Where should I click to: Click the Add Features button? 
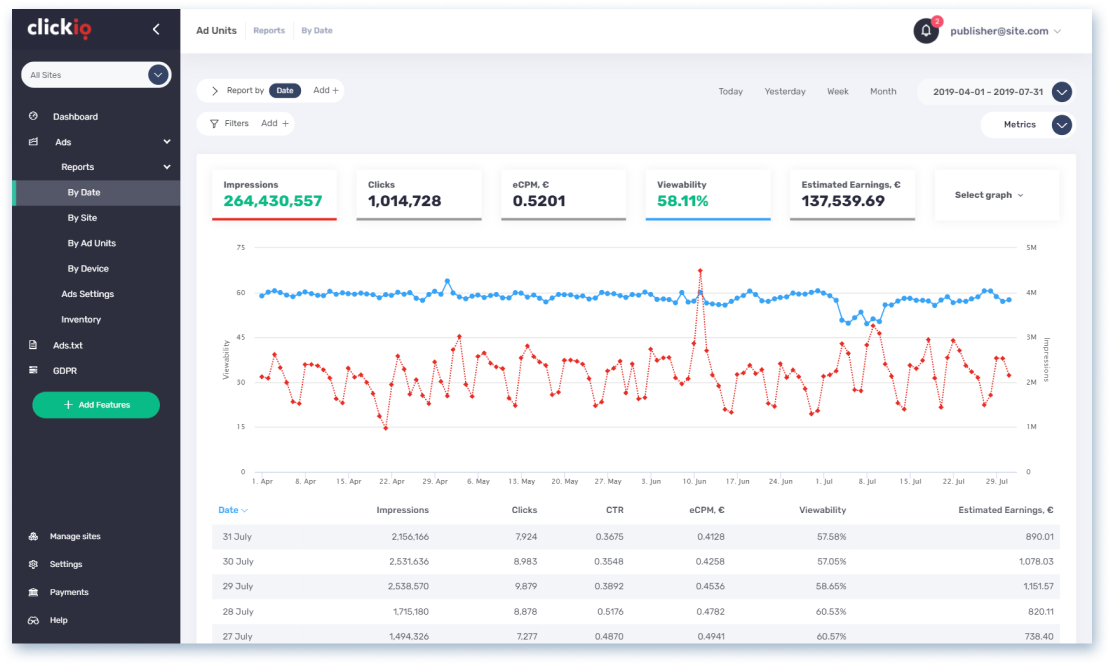[96, 405]
